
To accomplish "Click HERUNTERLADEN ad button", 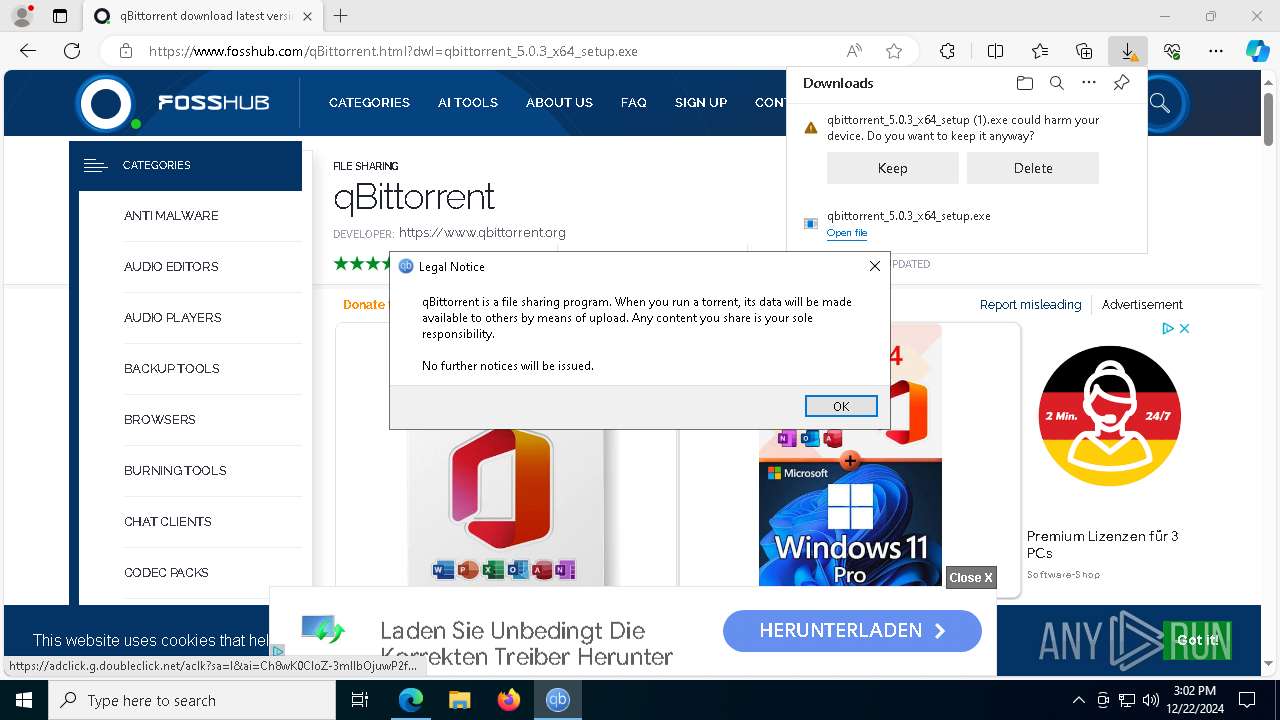I will click(x=852, y=631).
